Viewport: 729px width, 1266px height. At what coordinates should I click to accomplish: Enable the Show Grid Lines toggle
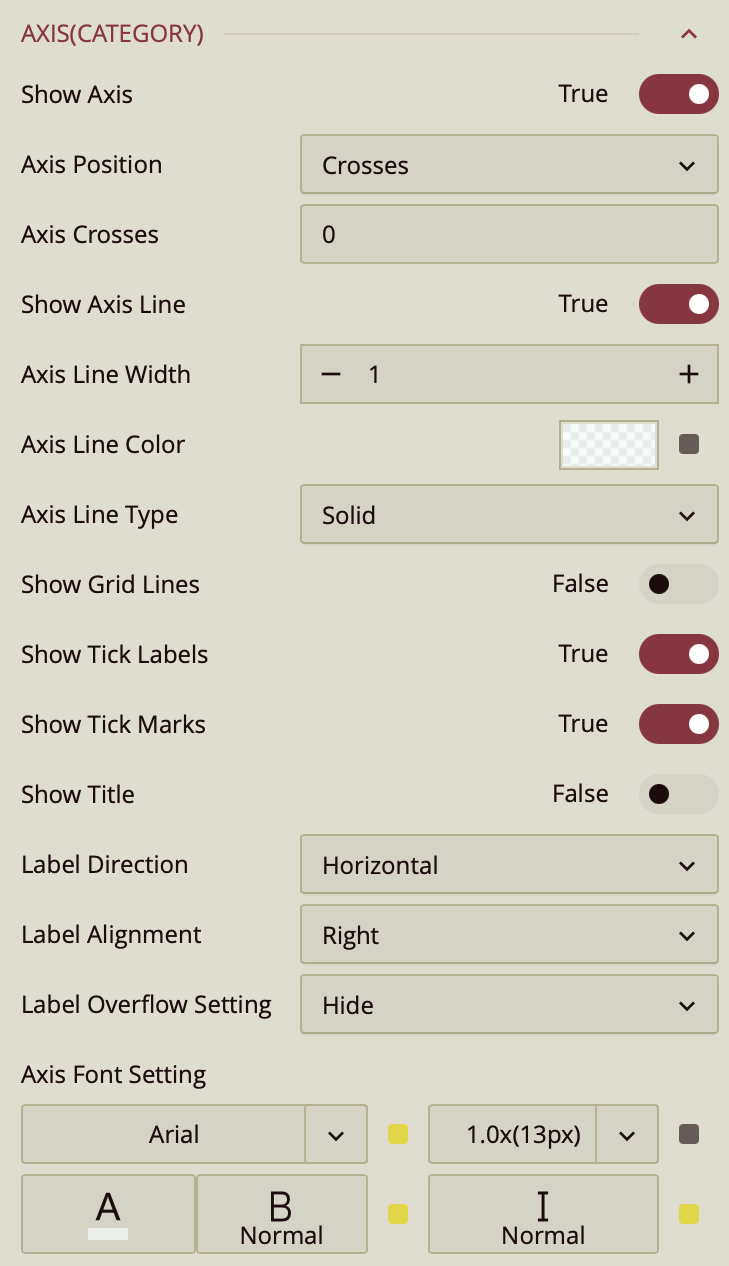678,584
